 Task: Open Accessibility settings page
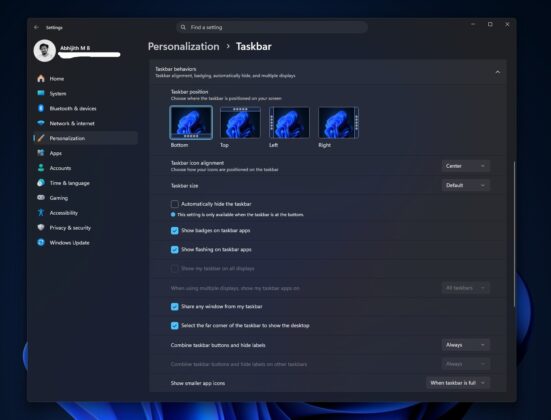pos(85,212)
